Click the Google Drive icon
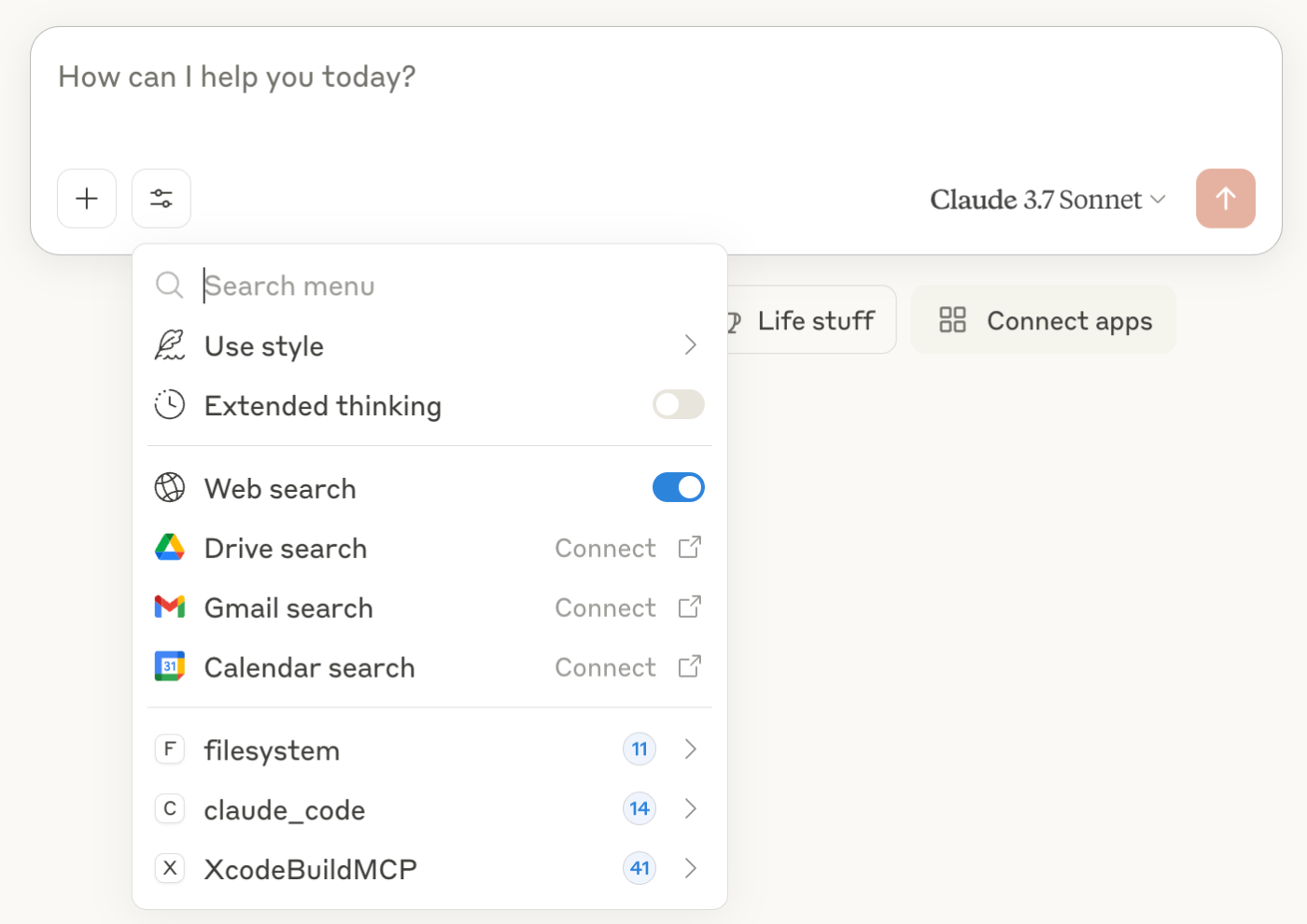This screenshot has height=924, width=1307. (170, 547)
